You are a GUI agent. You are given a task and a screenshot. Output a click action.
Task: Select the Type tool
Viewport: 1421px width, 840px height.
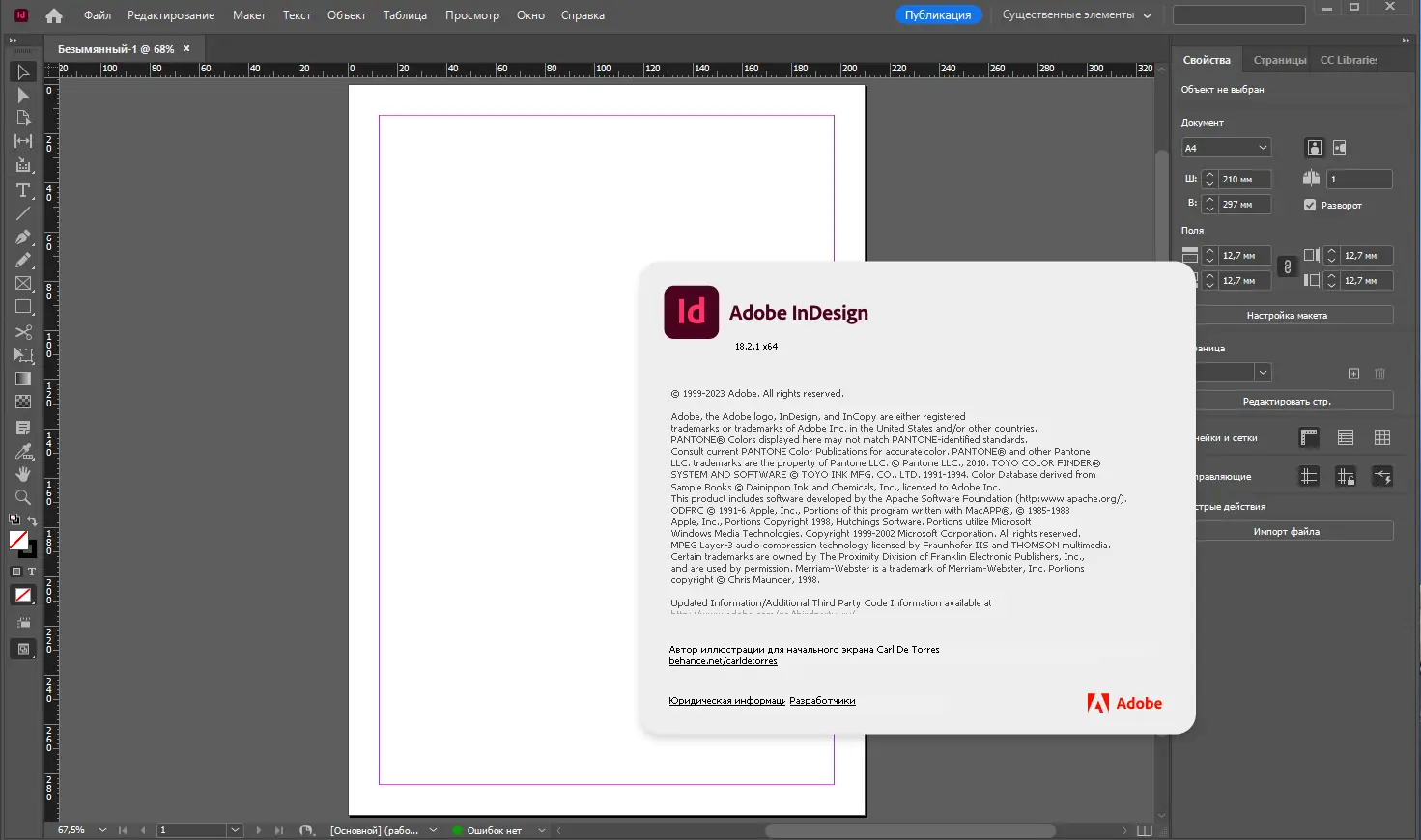[22, 190]
